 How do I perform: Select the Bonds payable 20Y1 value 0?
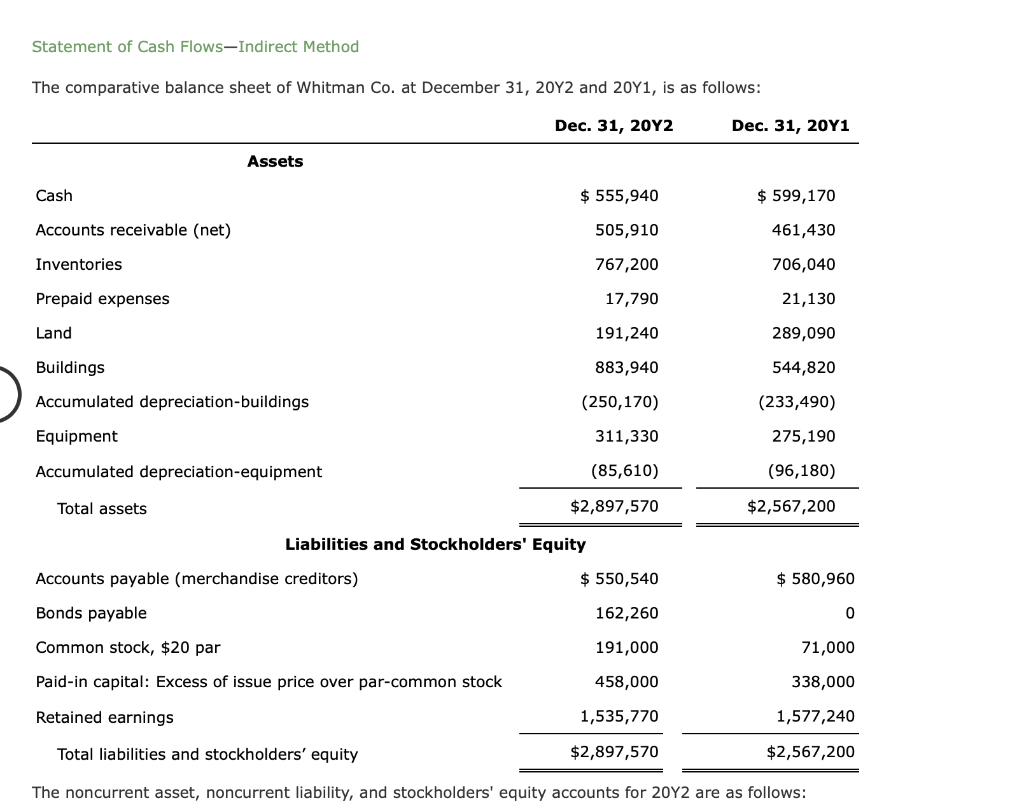coord(850,613)
